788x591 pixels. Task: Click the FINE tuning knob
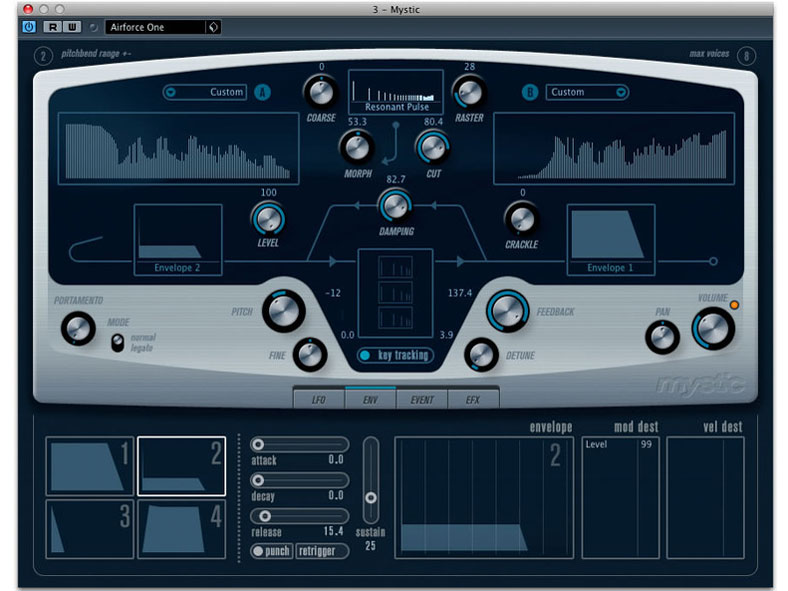310,355
